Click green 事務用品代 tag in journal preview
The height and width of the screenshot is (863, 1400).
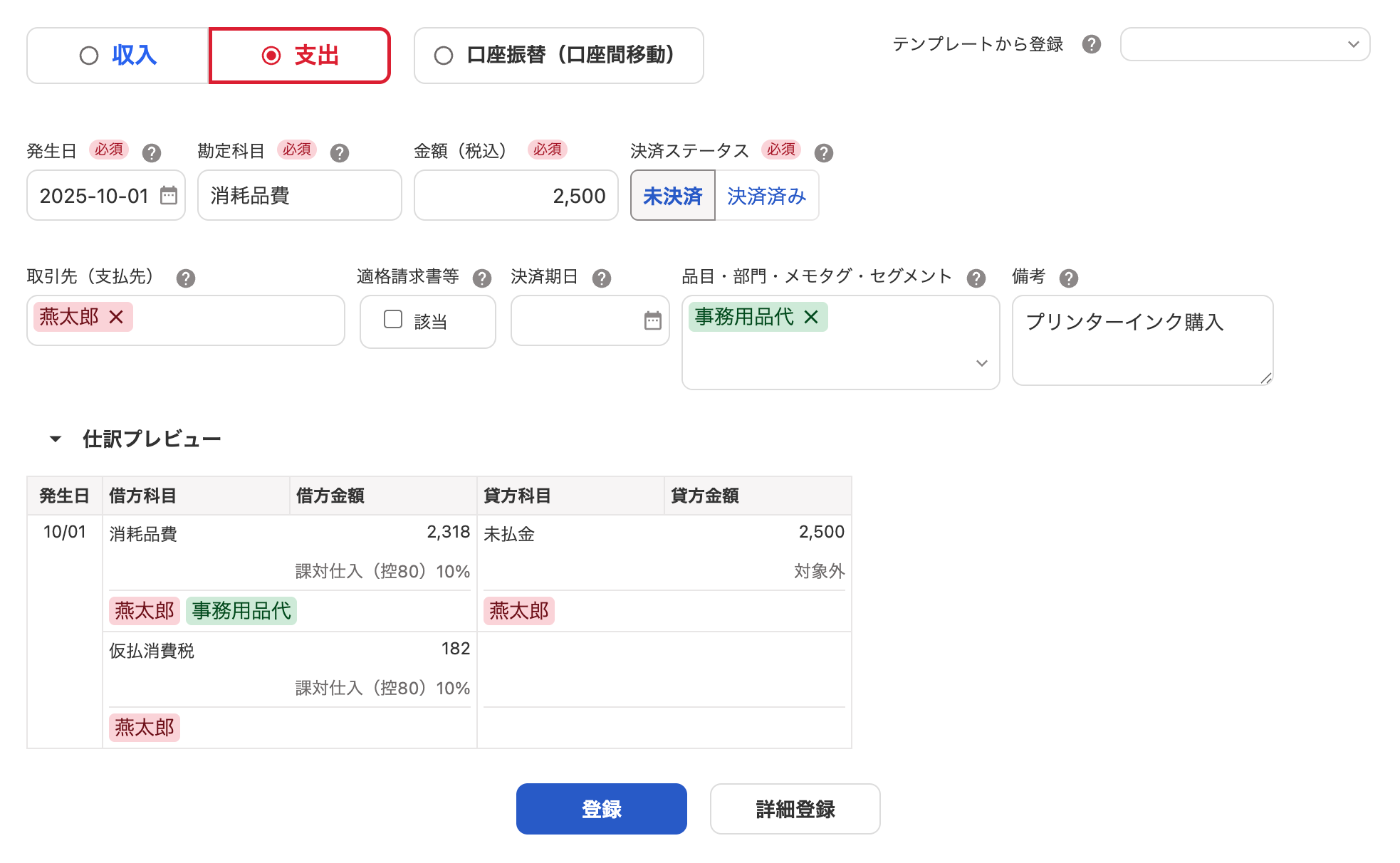pyautogui.click(x=241, y=611)
